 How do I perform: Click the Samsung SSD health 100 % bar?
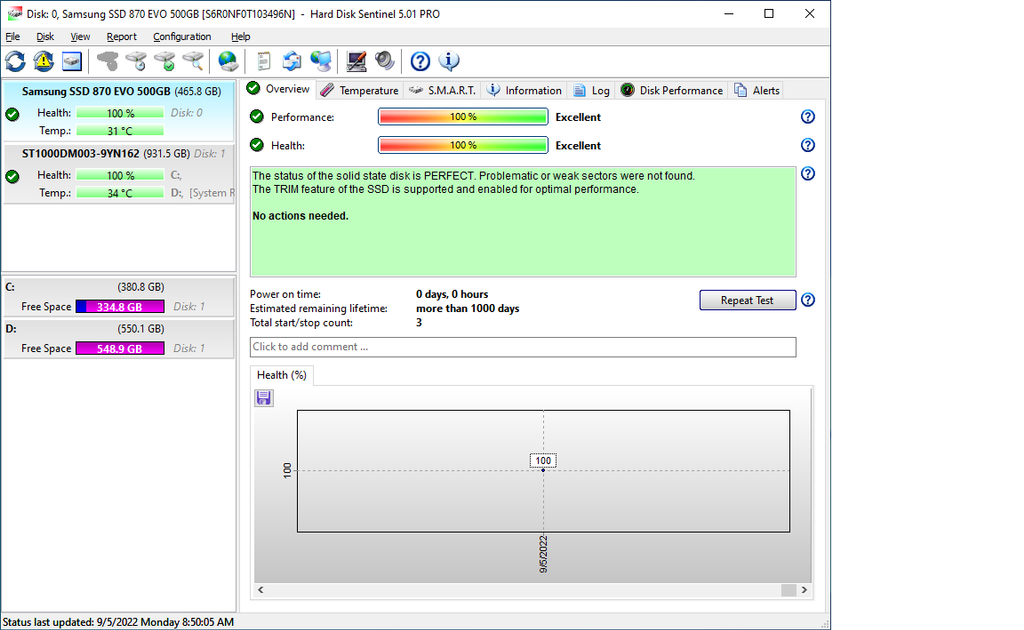(x=120, y=113)
